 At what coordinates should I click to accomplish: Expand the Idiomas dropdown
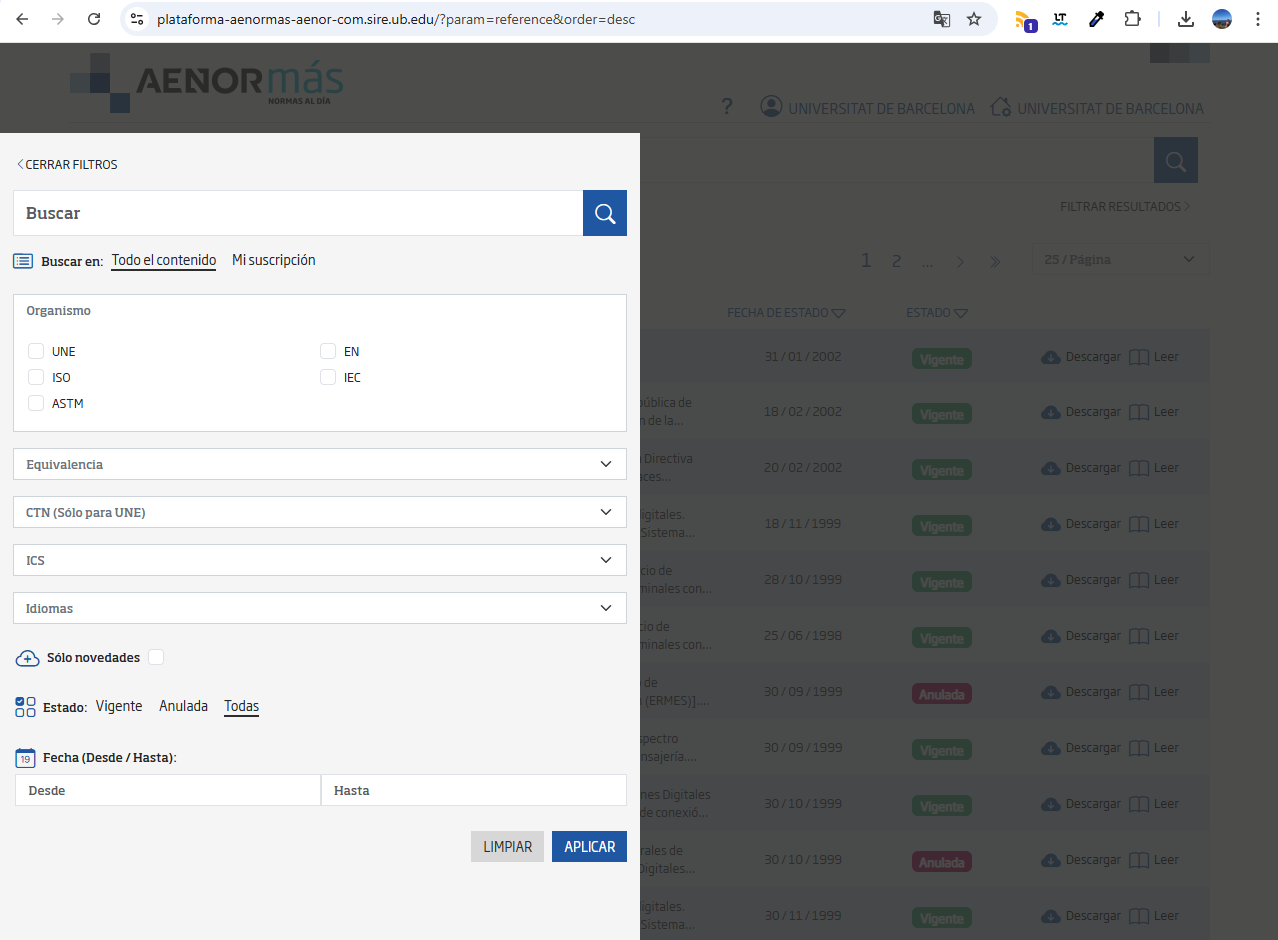tap(320, 608)
